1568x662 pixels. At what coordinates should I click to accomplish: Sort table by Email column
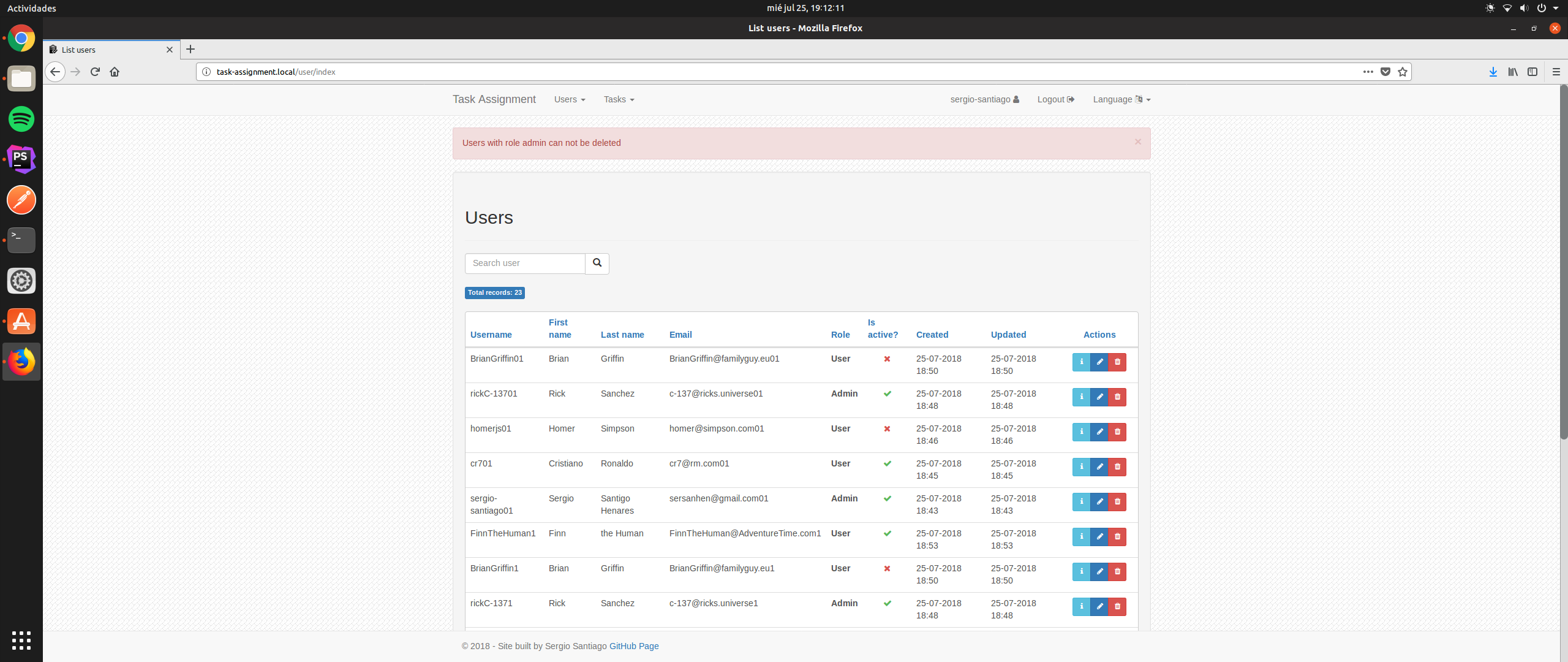click(680, 335)
